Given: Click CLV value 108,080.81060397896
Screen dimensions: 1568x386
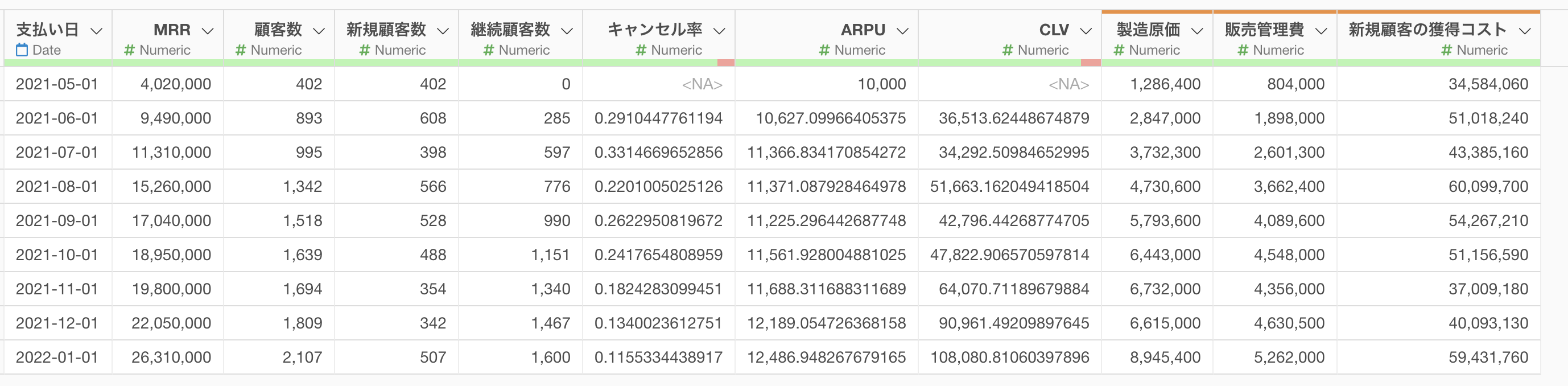Looking at the screenshot, I should click(1010, 357).
